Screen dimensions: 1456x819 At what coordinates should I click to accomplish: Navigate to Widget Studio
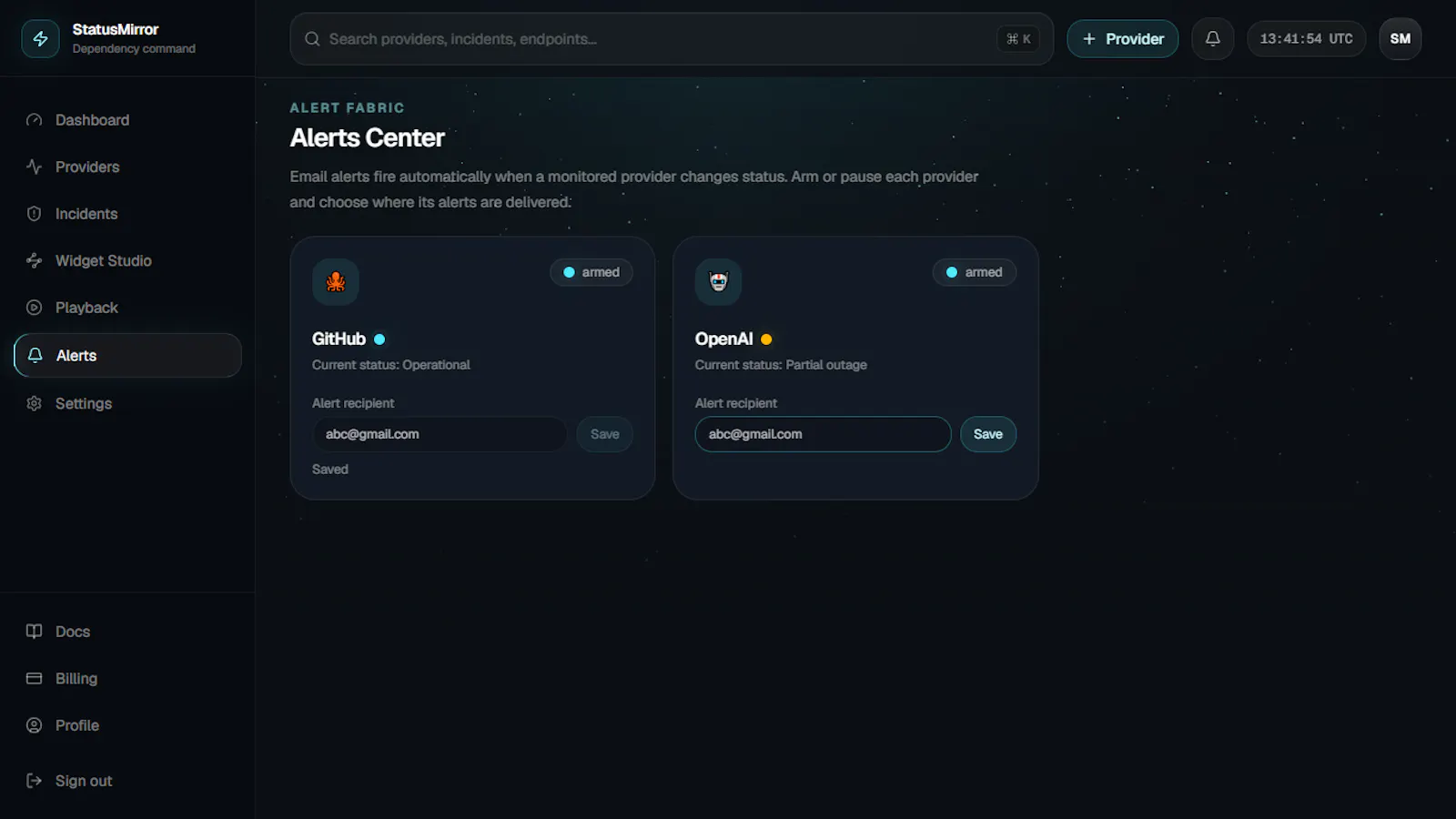pos(127,260)
